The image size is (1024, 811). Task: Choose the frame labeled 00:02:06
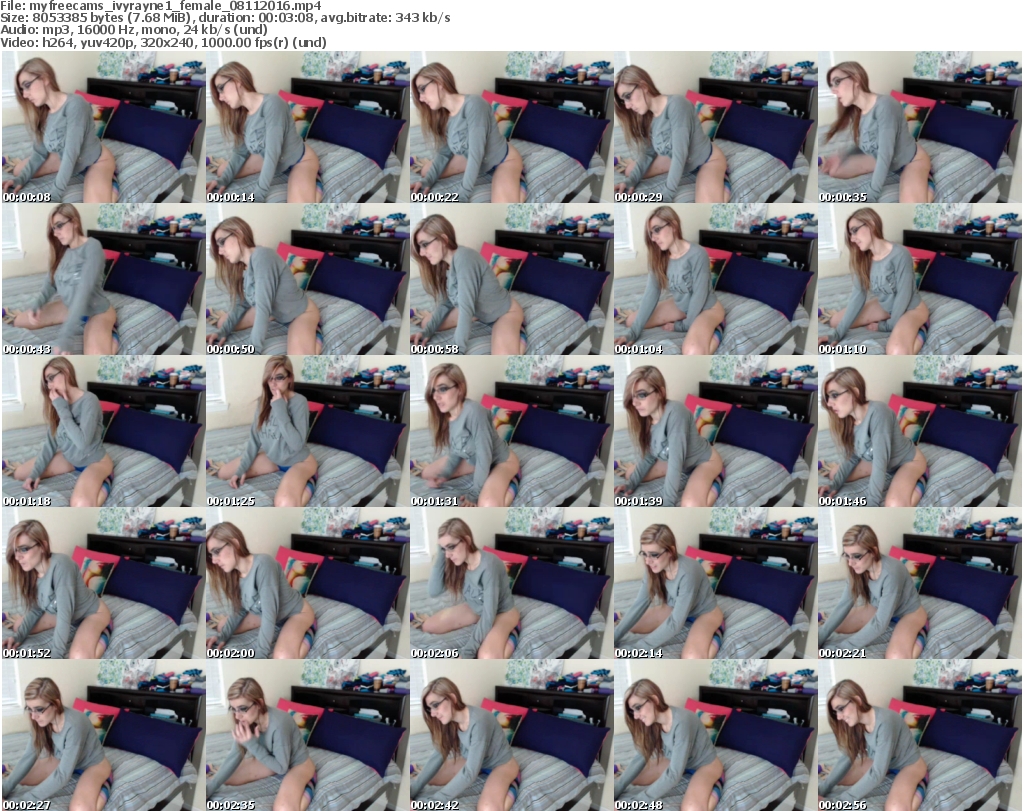[x=511, y=584]
